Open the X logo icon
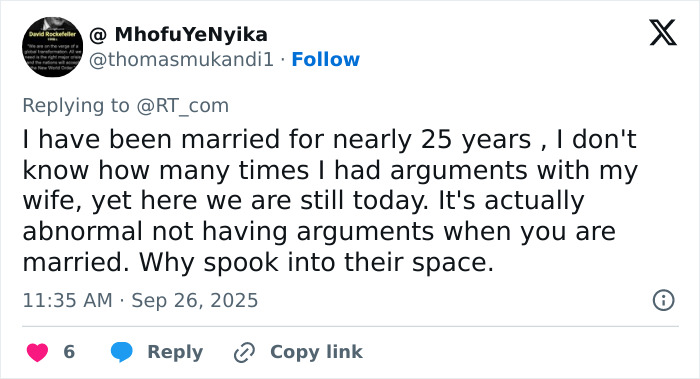The image size is (700, 379). 663,33
